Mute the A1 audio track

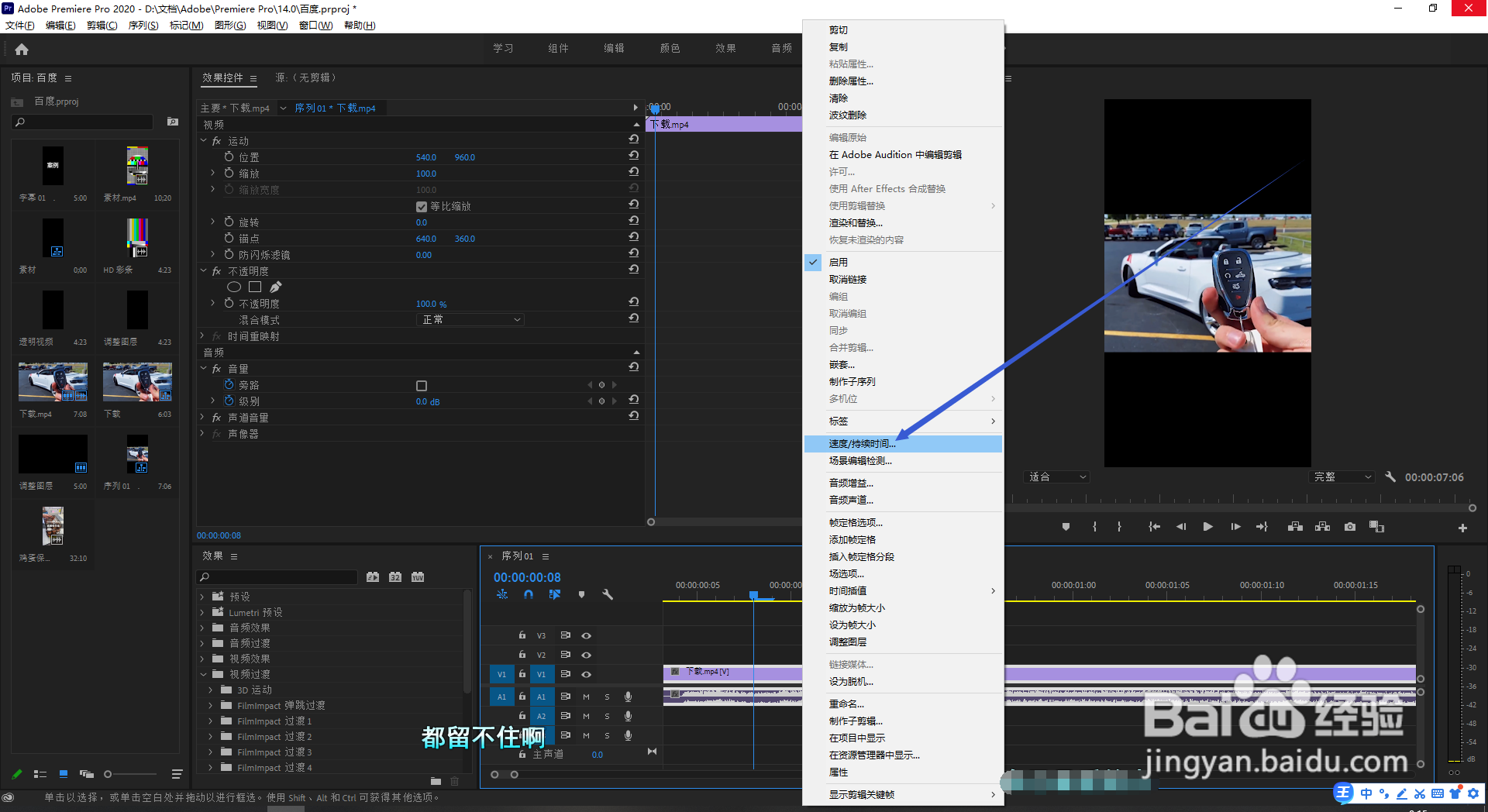[x=587, y=697]
